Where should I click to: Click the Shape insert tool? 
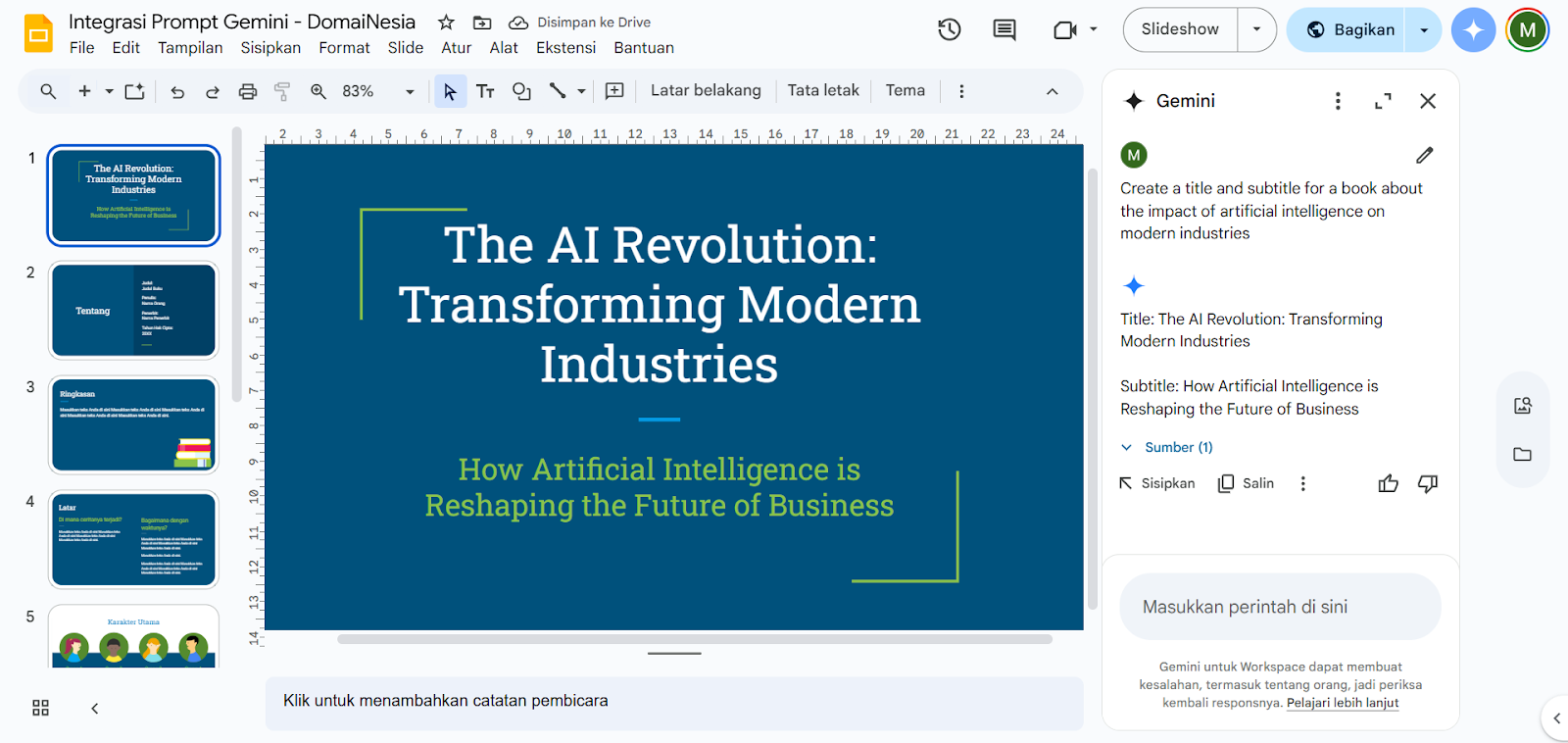coord(521,91)
